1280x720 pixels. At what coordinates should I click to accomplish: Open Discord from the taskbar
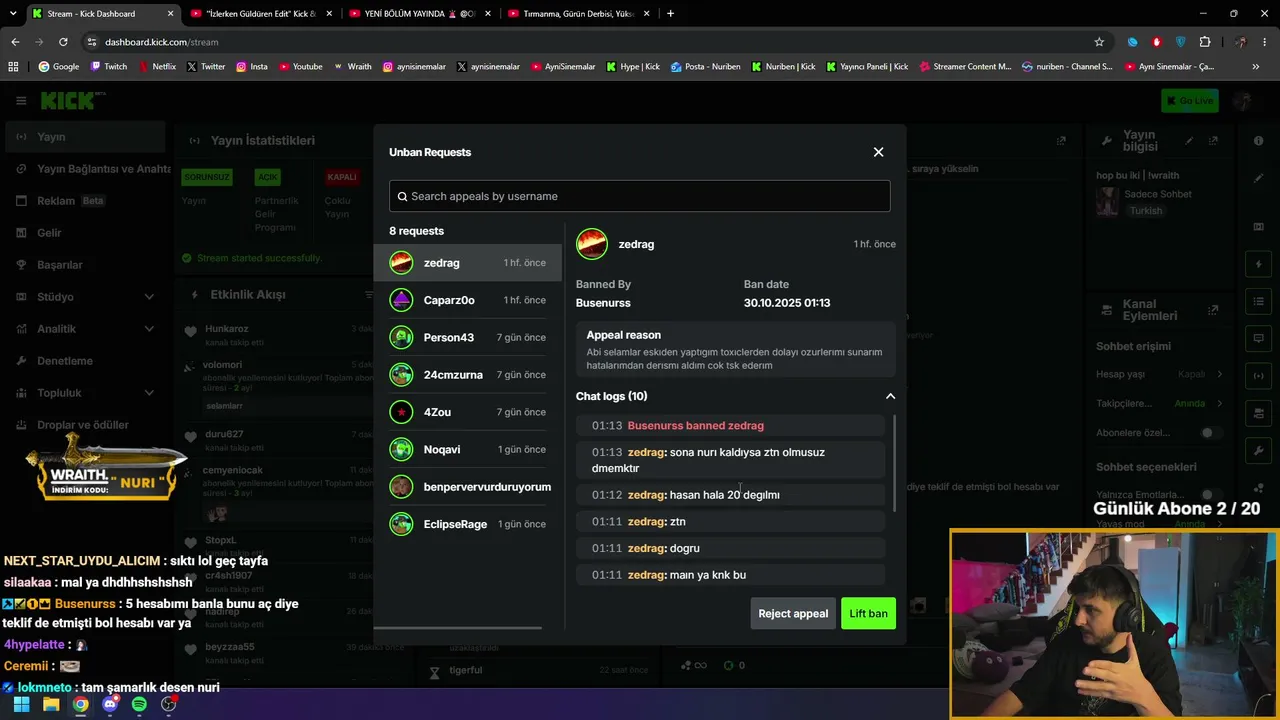tap(110, 704)
